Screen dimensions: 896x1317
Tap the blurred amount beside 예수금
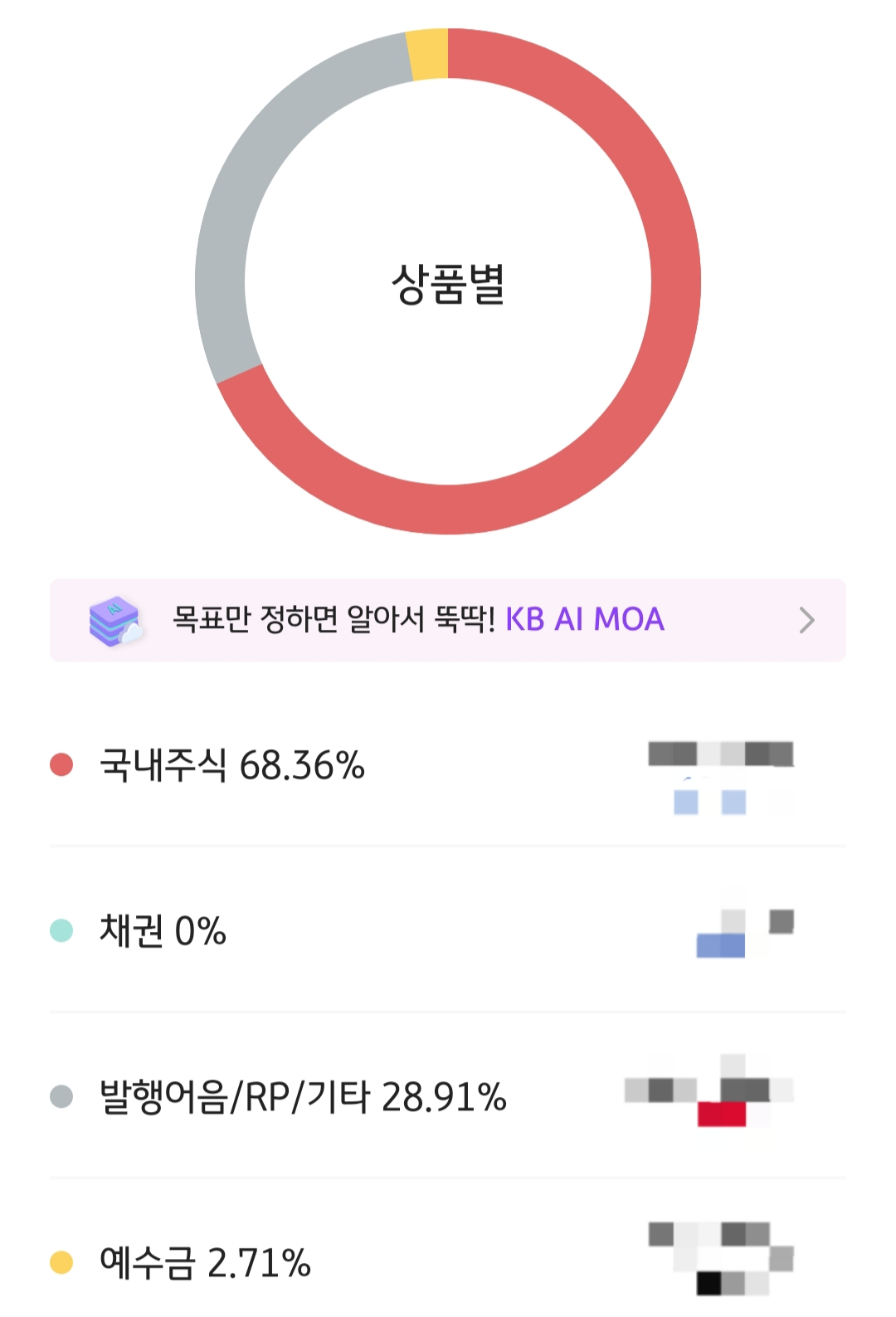point(721,1258)
